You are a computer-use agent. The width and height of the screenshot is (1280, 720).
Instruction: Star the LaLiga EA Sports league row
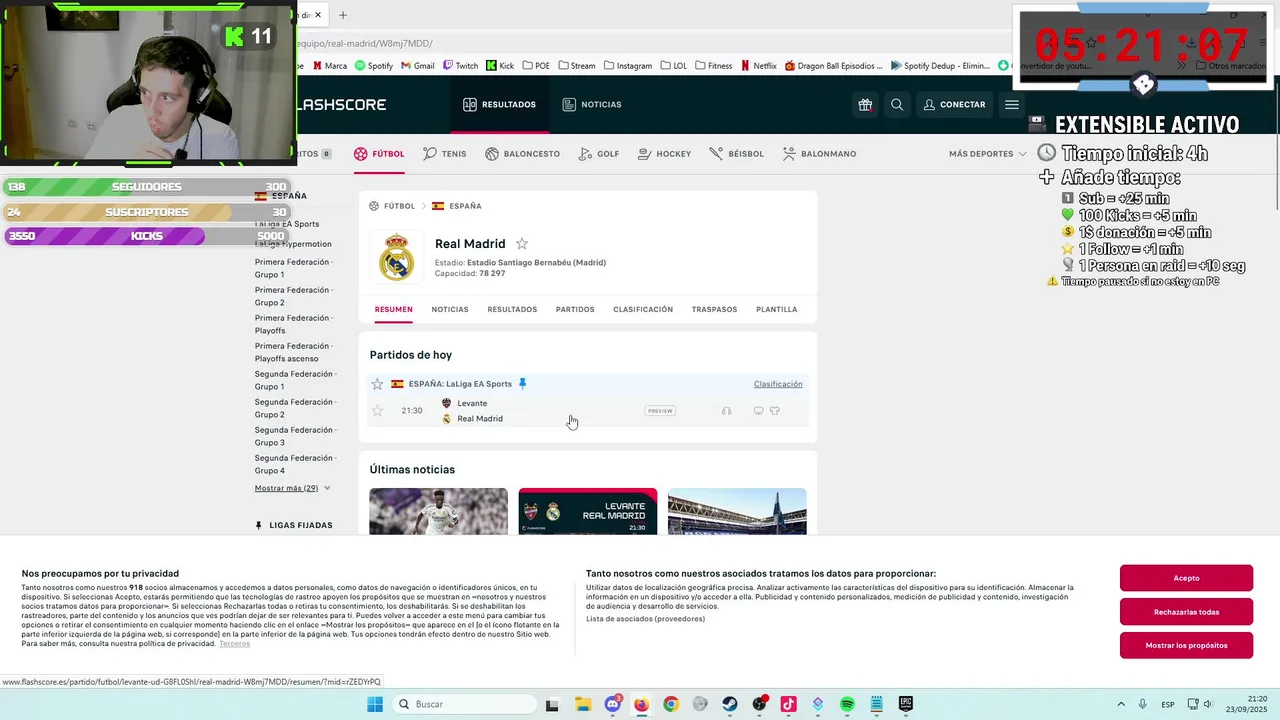(377, 384)
